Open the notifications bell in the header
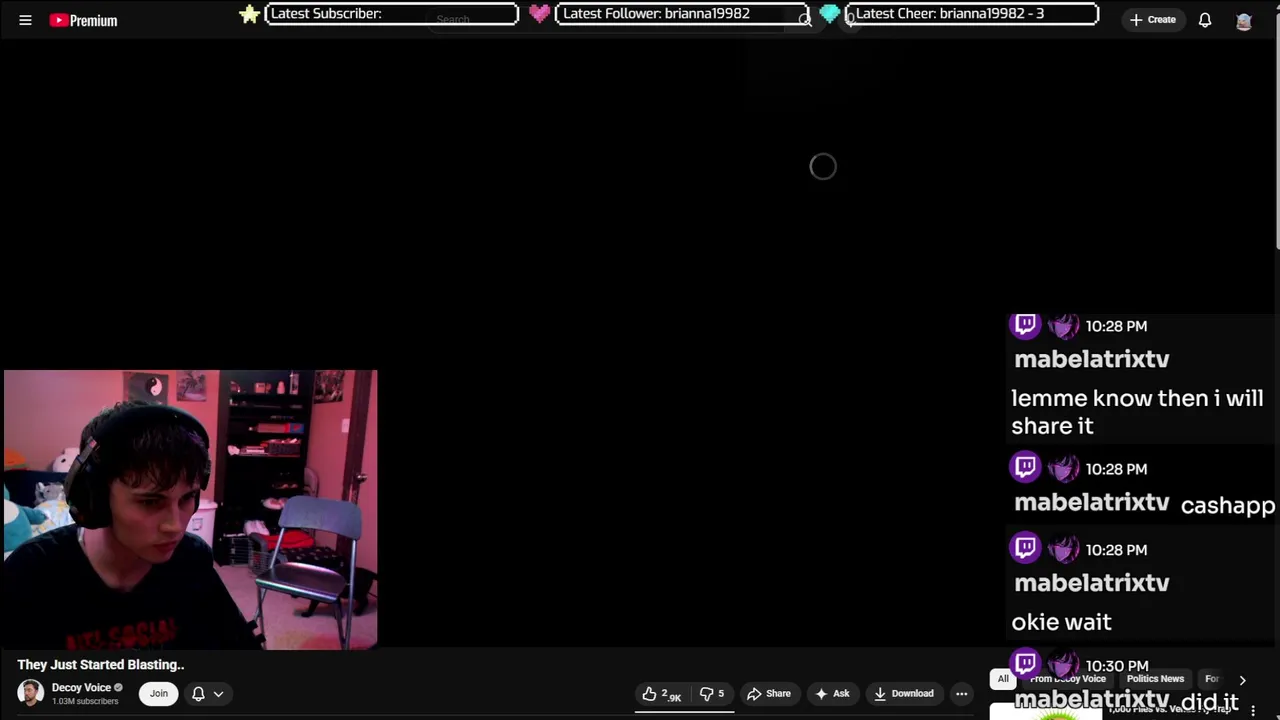This screenshot has height=720, width=1280. click(1205, 20)
